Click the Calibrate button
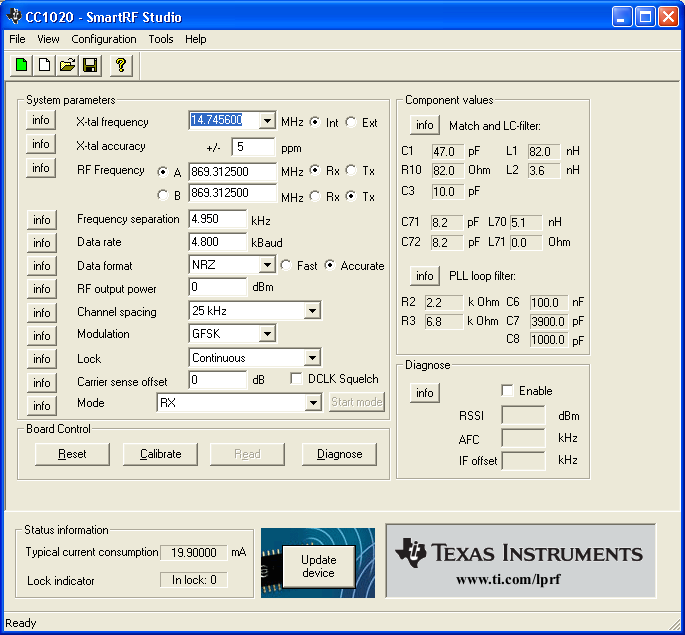685x635 pixels. point(160,454)
